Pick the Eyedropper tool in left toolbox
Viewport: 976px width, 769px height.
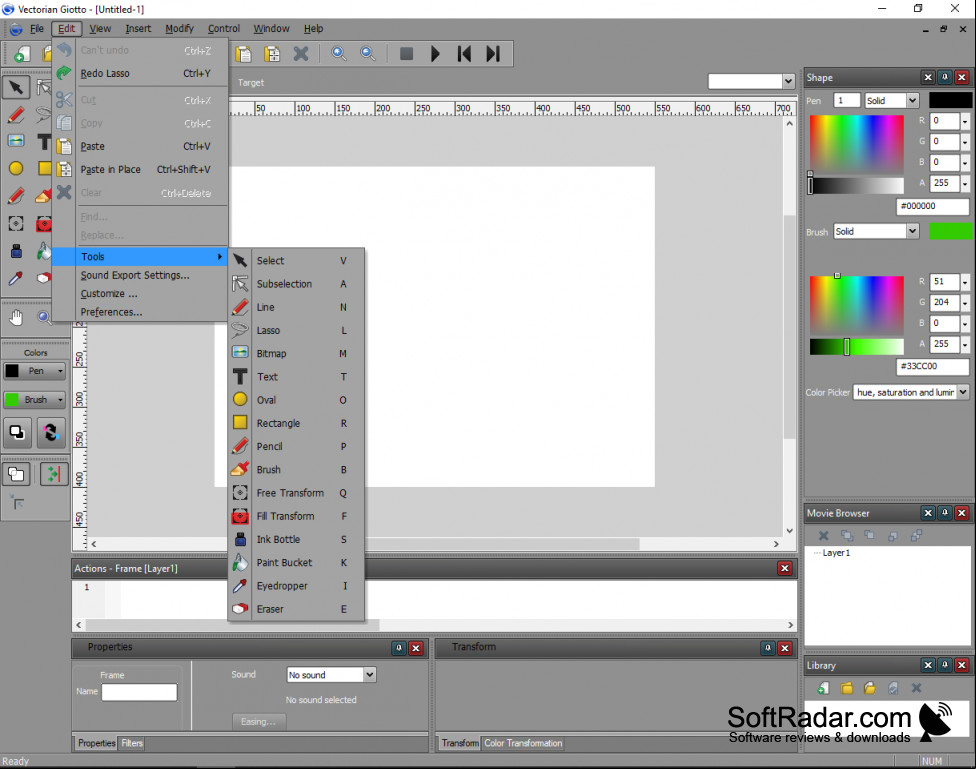(16, 278)
